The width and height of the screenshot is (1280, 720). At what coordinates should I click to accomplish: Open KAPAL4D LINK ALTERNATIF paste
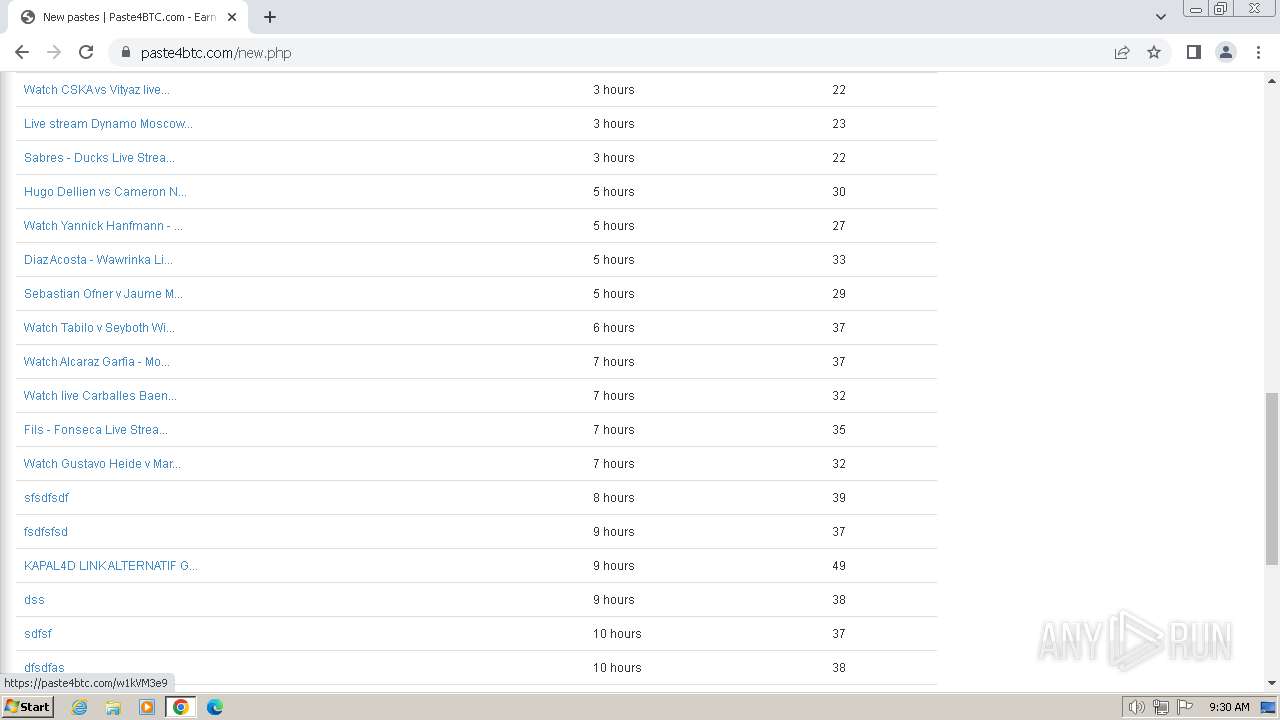[111, 566]
